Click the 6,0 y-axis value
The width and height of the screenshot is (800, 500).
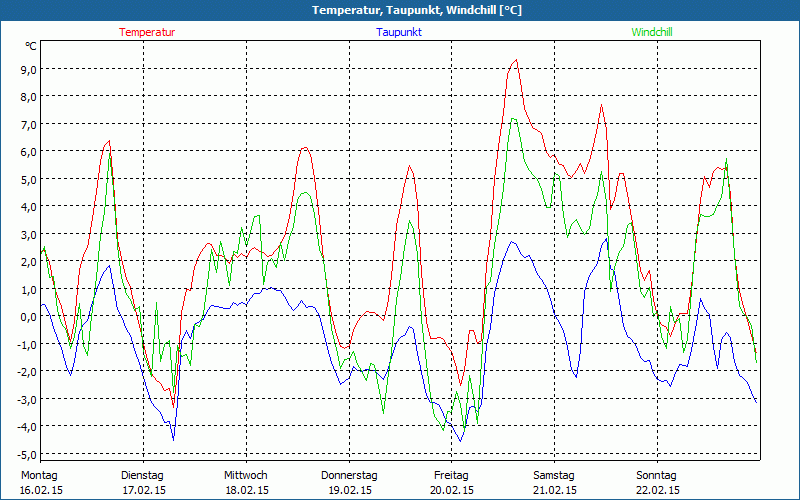(x=28, y=152)
